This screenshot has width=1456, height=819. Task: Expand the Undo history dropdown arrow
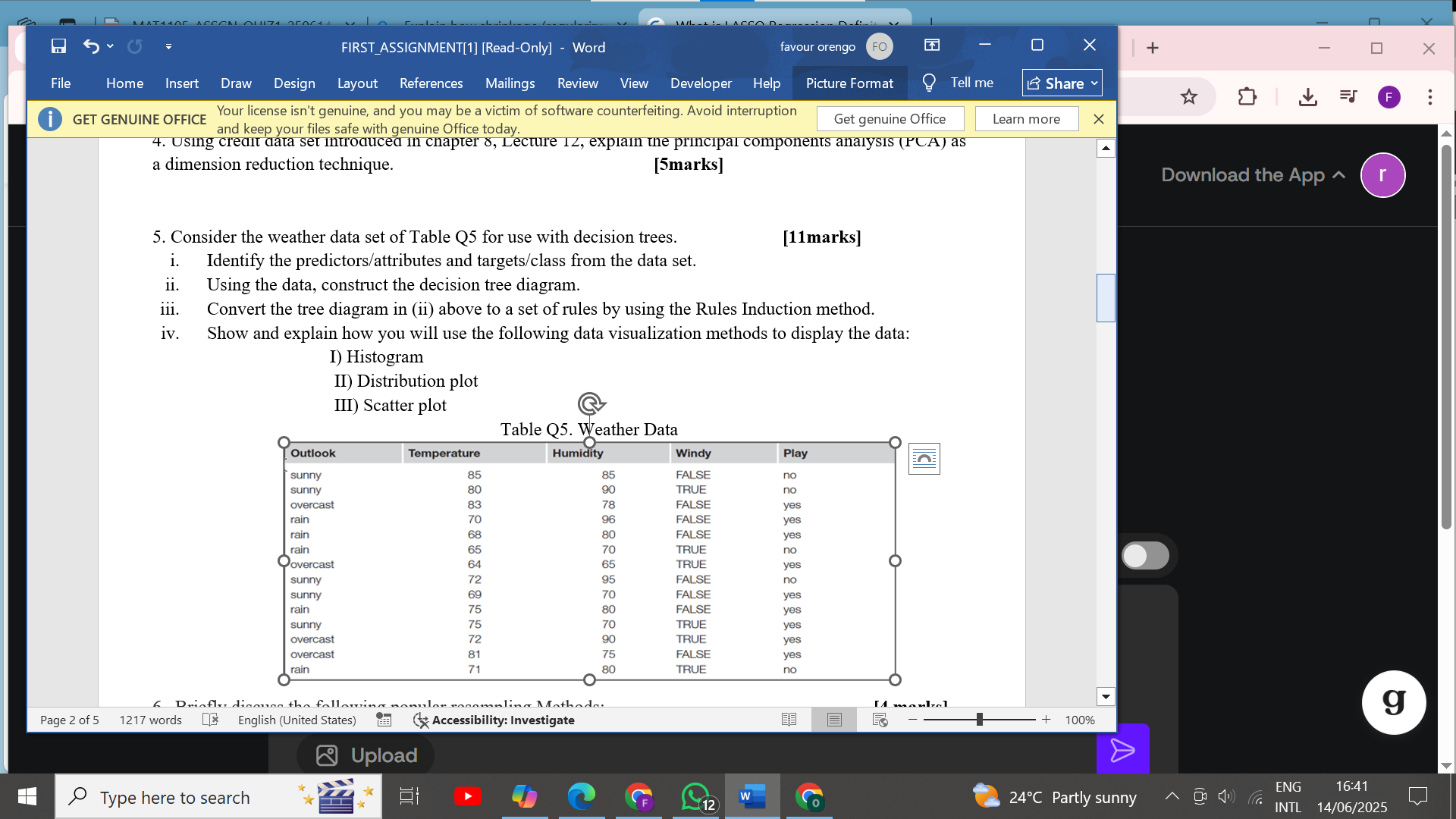click(x=110, y=47)
